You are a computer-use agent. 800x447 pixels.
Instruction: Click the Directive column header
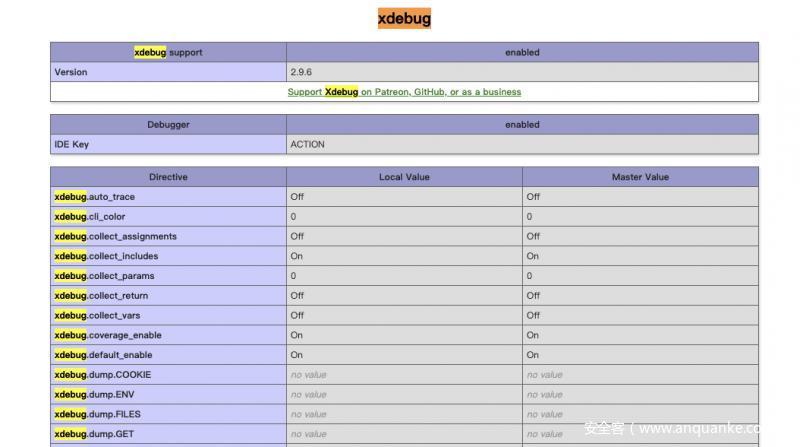coord(168,177)
